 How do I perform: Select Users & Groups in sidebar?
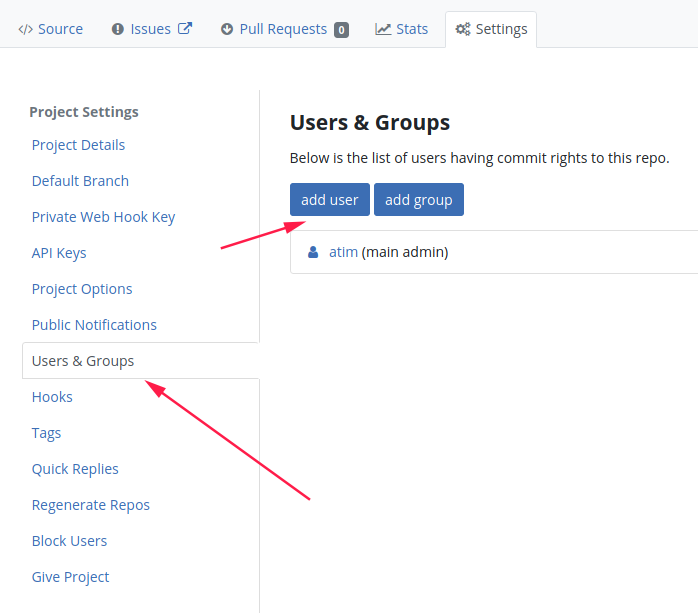pyautogui.click(x=141, y=361)
